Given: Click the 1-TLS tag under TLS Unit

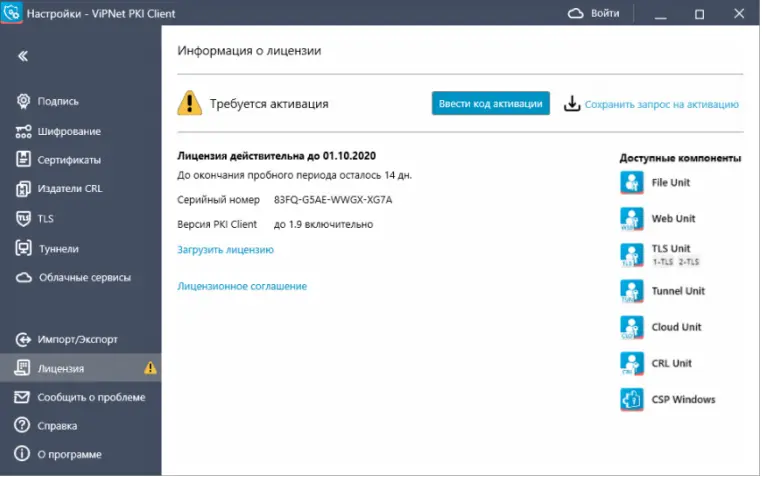Looking at the screenshot, I should [663, 262].
